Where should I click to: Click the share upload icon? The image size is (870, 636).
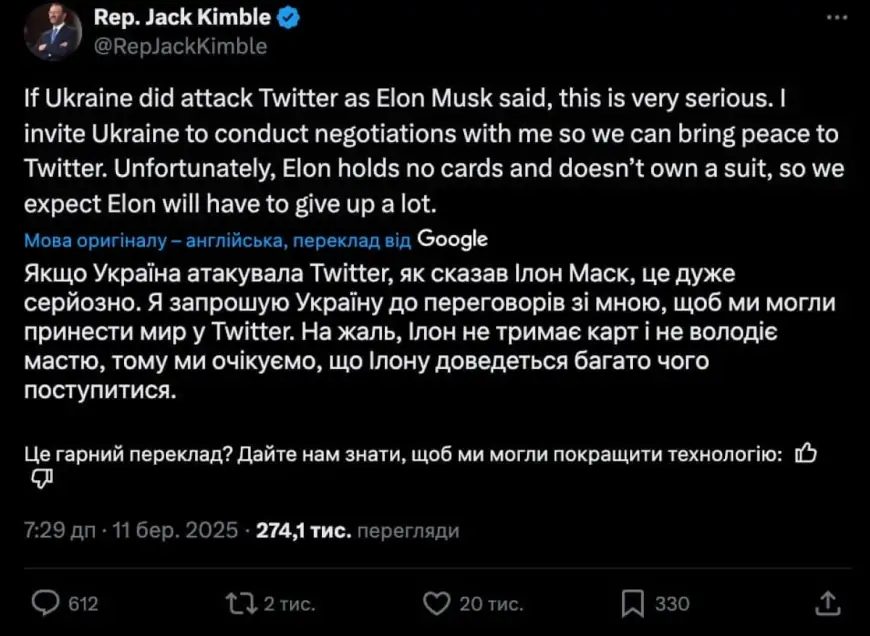point(827,603)
